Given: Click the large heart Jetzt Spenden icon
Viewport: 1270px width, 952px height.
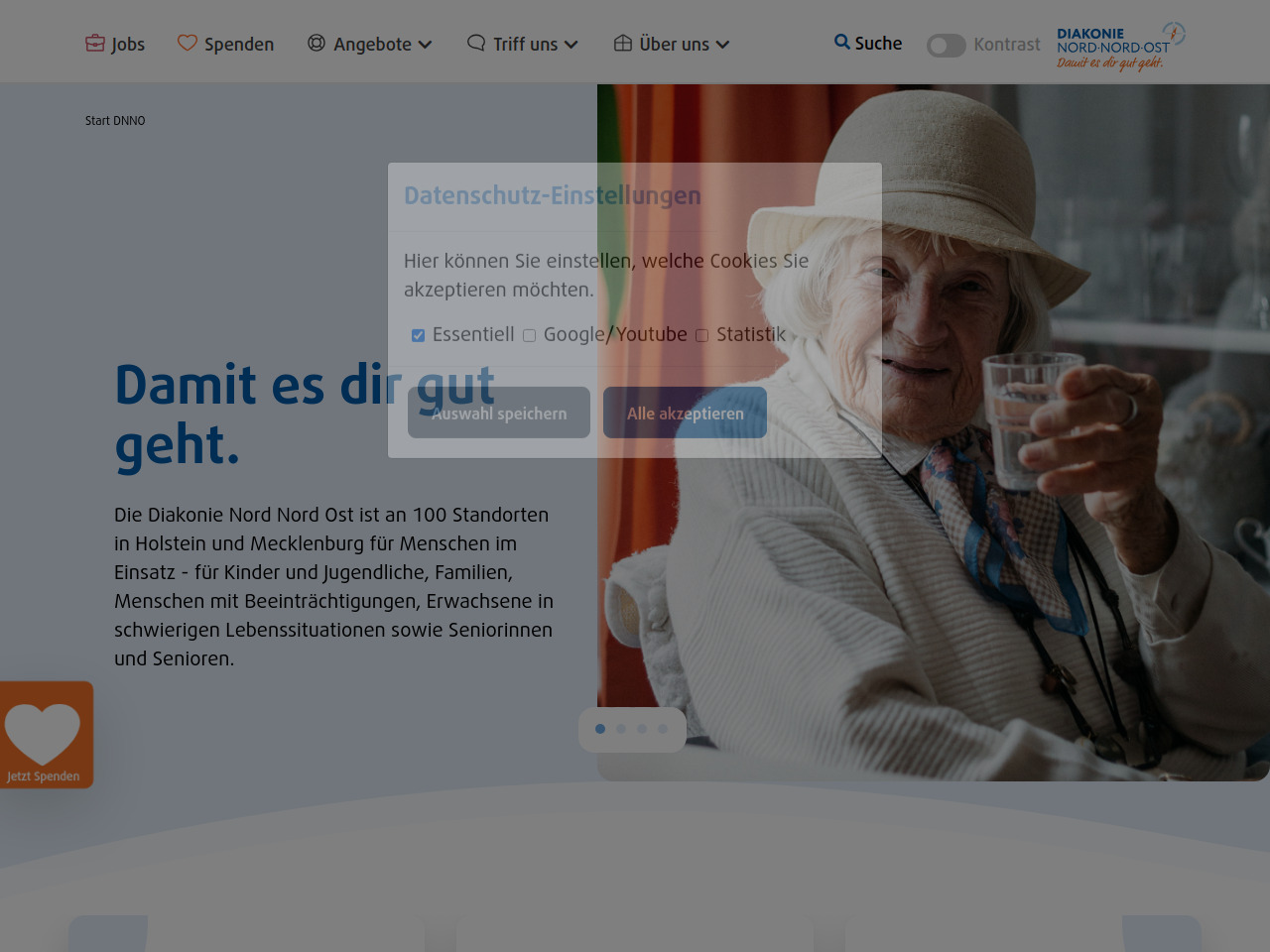Looking at the screenshot, I should coord(43,734).
